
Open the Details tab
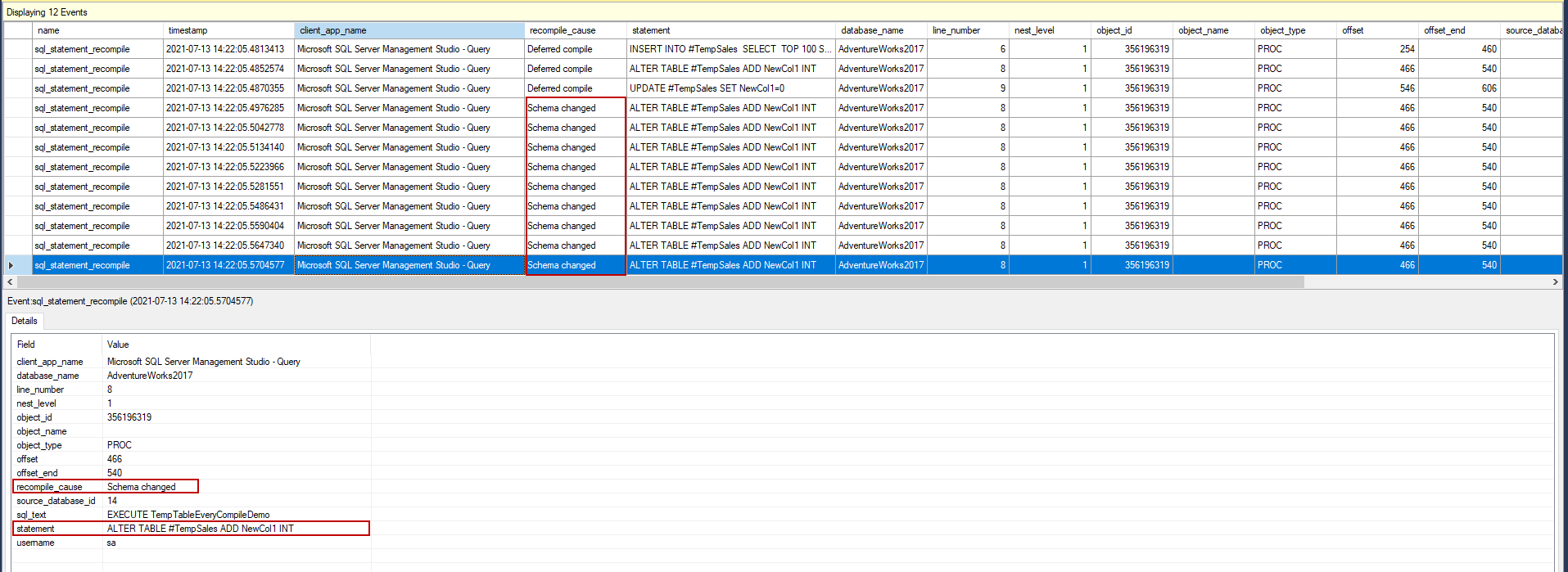pyautogui.click(x=24, y=321)
